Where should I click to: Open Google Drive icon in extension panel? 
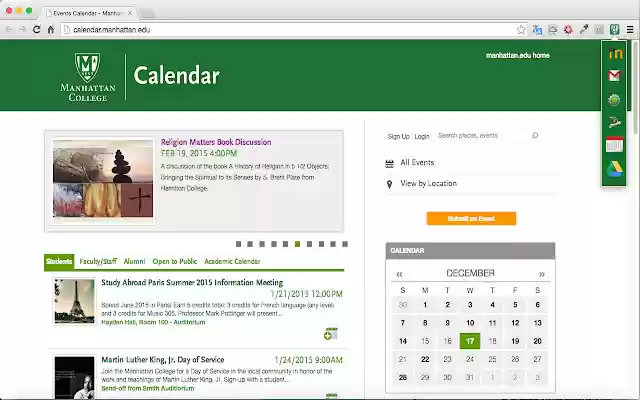coord(614,169)
